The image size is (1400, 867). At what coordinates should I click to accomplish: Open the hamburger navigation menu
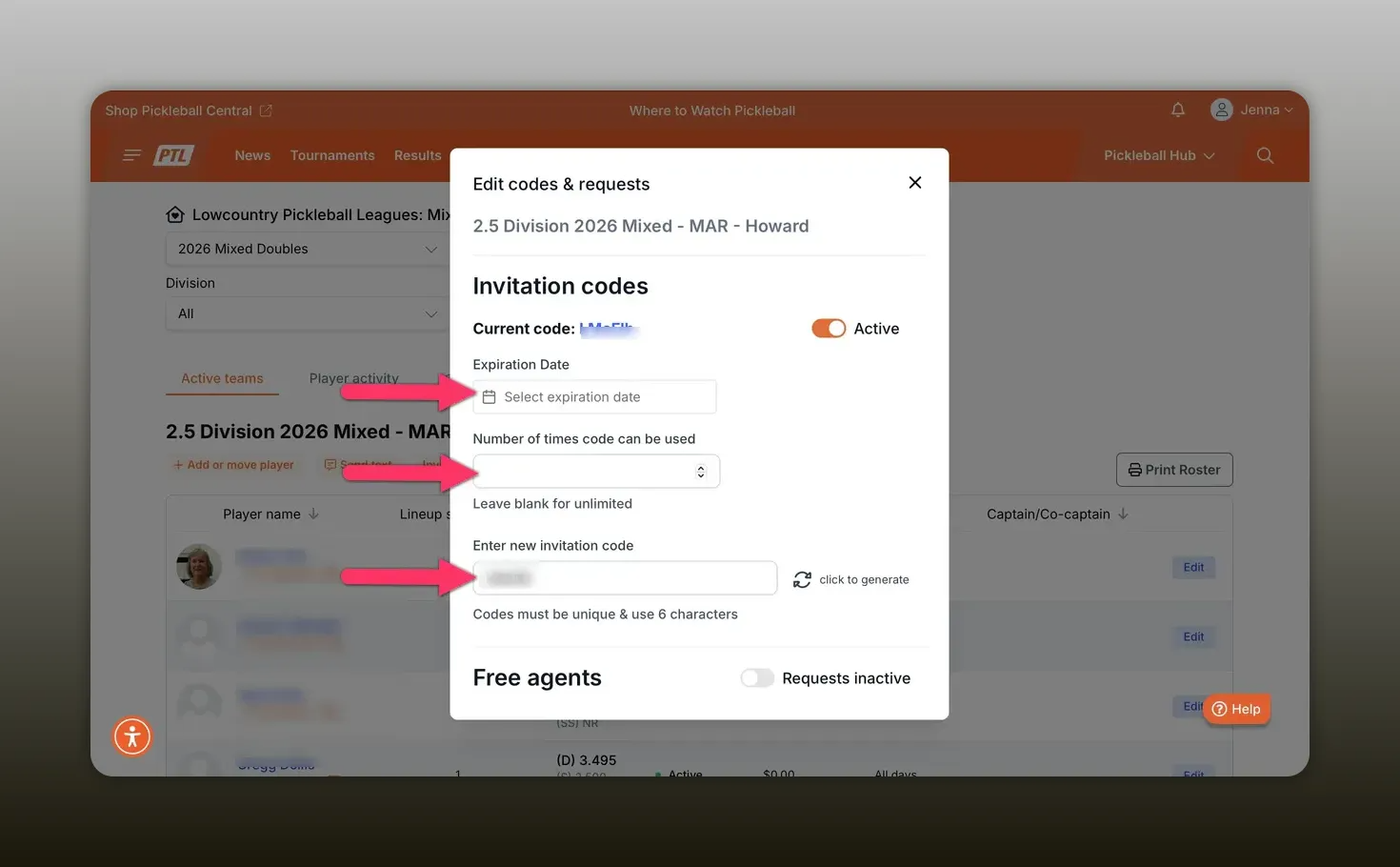(x=130, y=154)
